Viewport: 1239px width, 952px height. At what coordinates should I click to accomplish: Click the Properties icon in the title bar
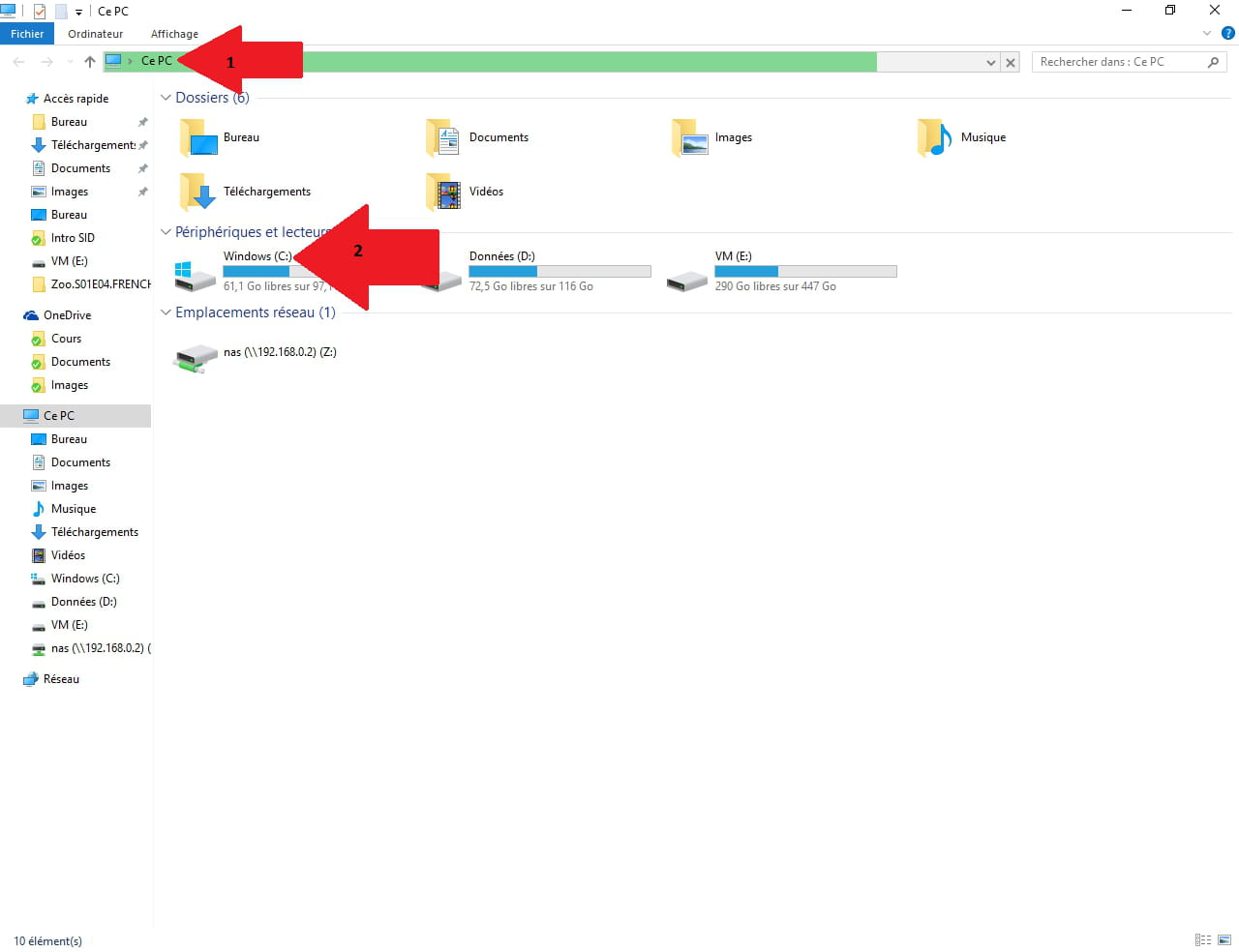(40, 11)
